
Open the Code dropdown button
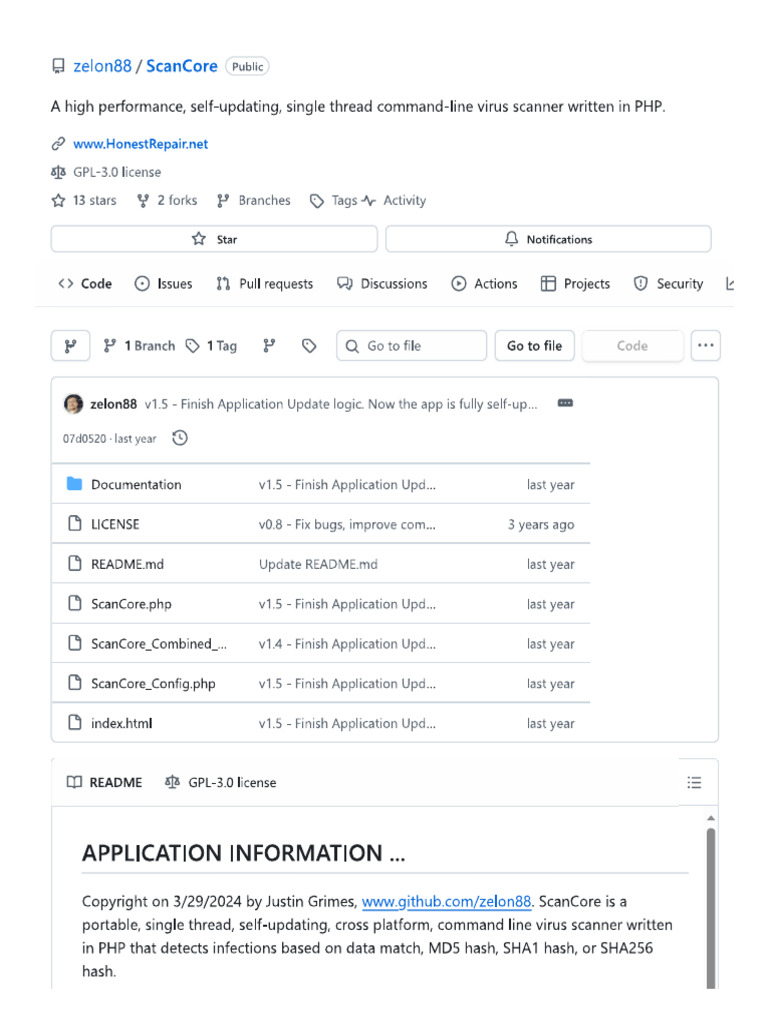click(x=632, y=345)
